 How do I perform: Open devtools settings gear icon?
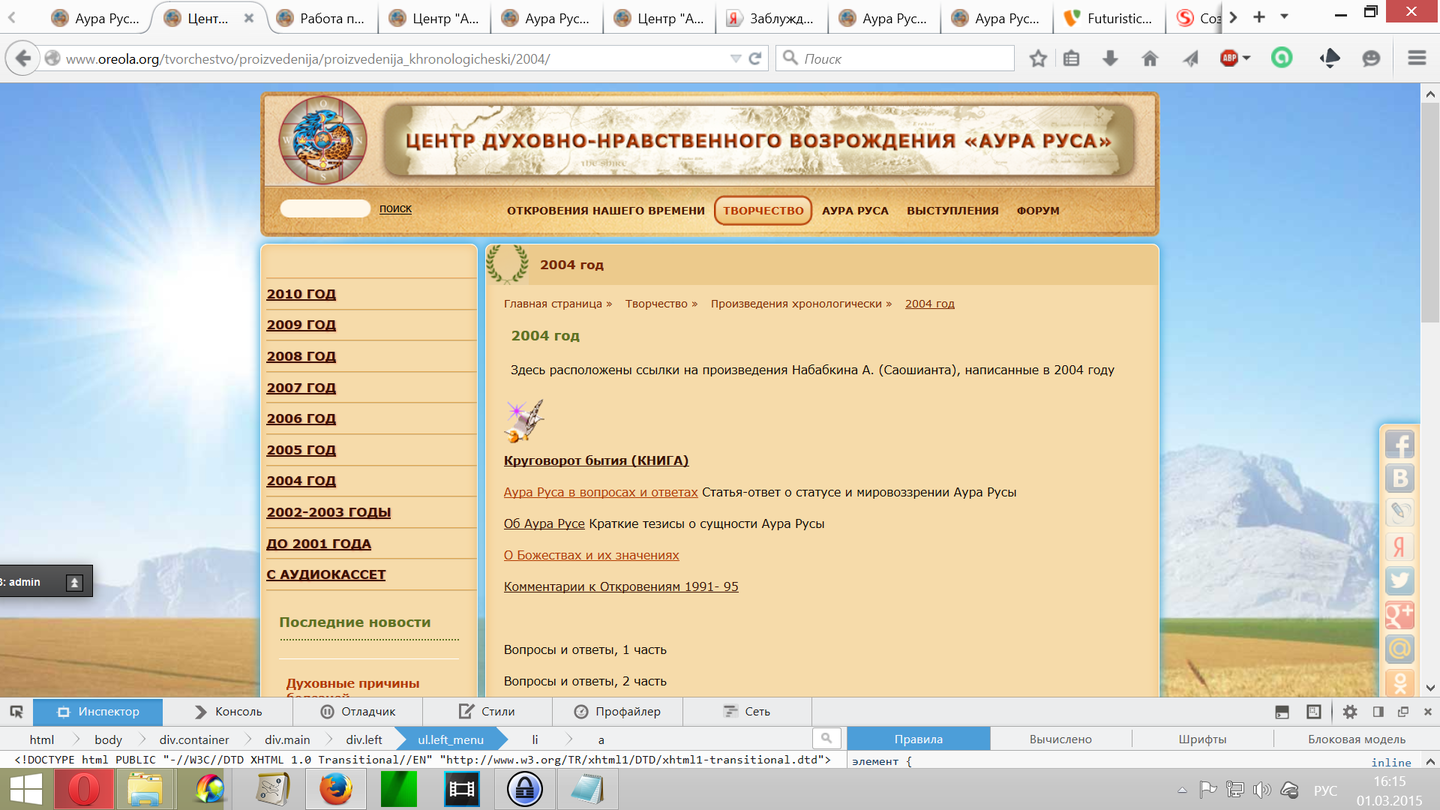click(x=1350, y=712)
